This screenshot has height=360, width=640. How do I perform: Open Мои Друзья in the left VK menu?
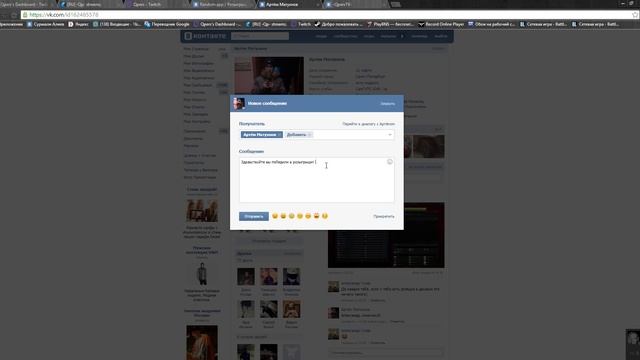point(194,56)
